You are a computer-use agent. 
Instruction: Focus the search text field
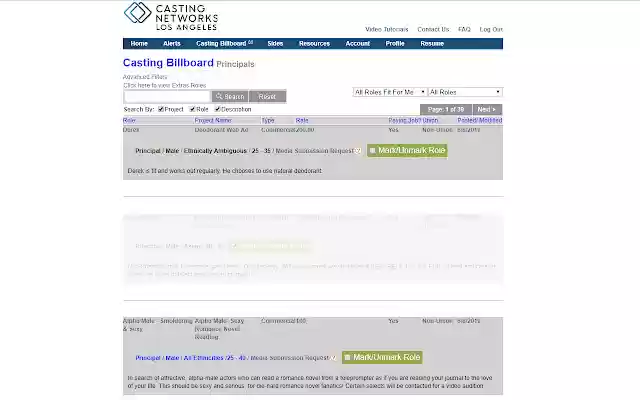coord(167,96)
